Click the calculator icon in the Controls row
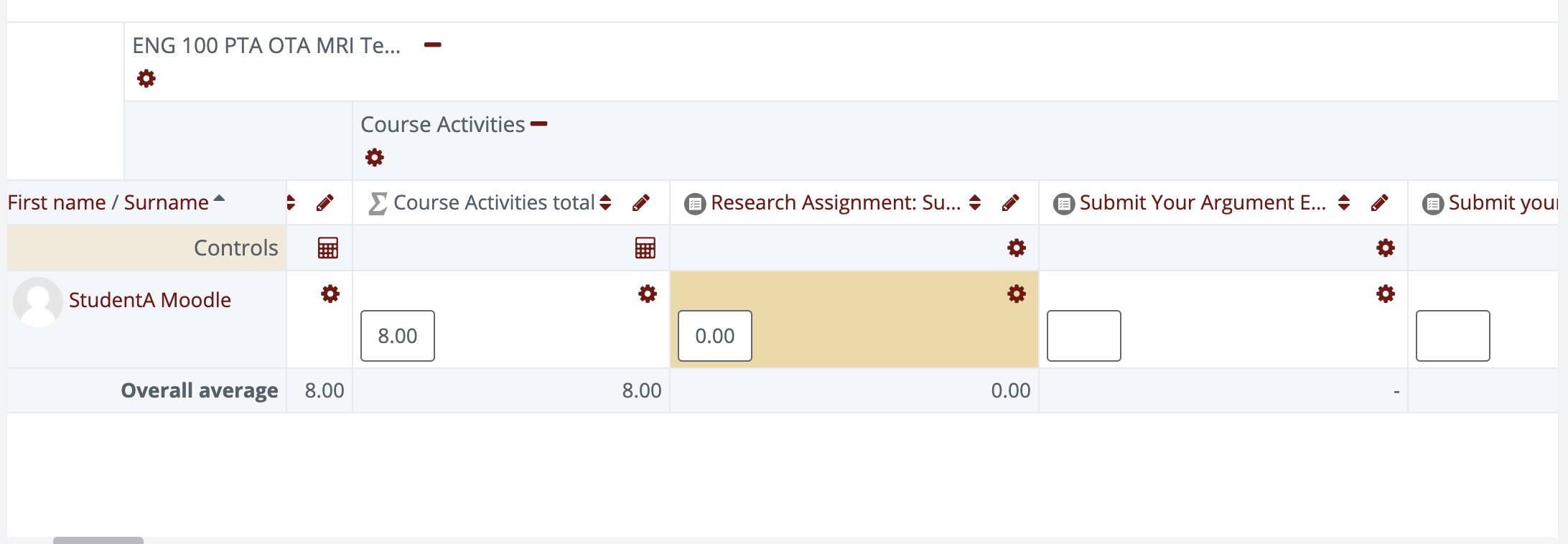The image size is (1568, 544). point(327,248)
